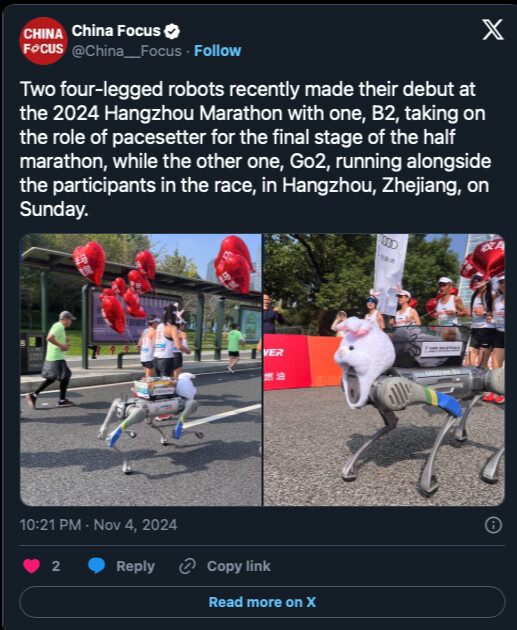Click the X logo icon

coord(493,30)
